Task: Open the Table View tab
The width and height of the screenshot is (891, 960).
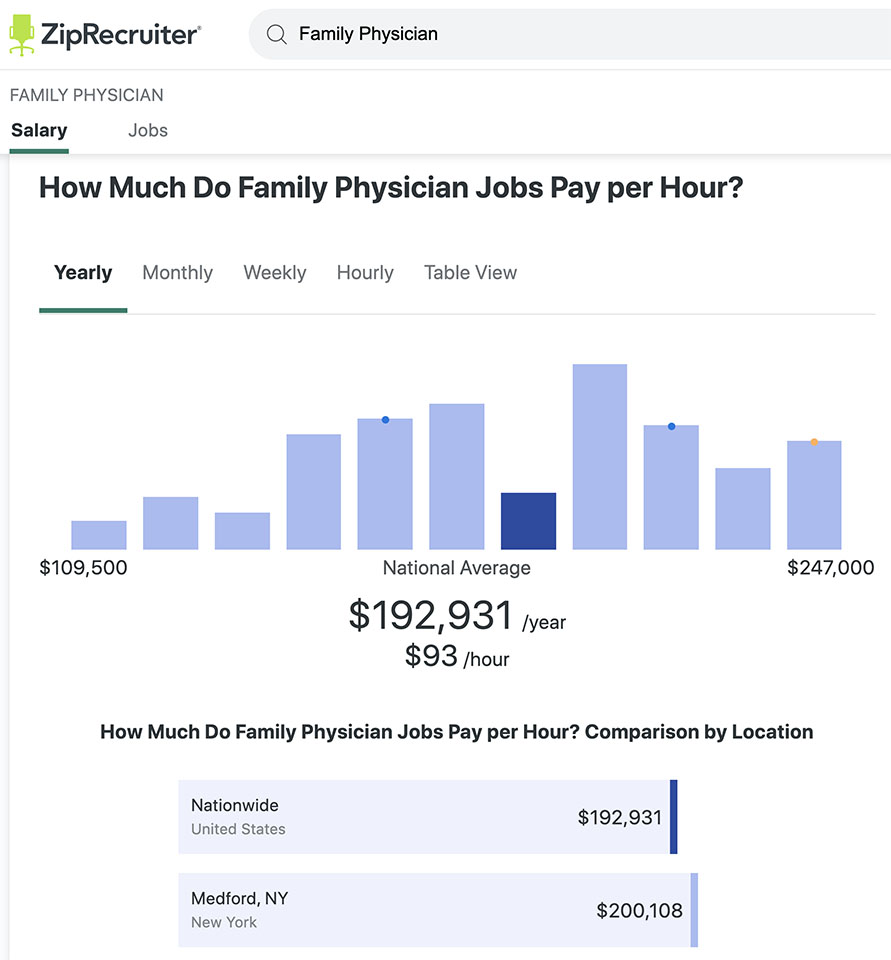Action: point(470,272)
